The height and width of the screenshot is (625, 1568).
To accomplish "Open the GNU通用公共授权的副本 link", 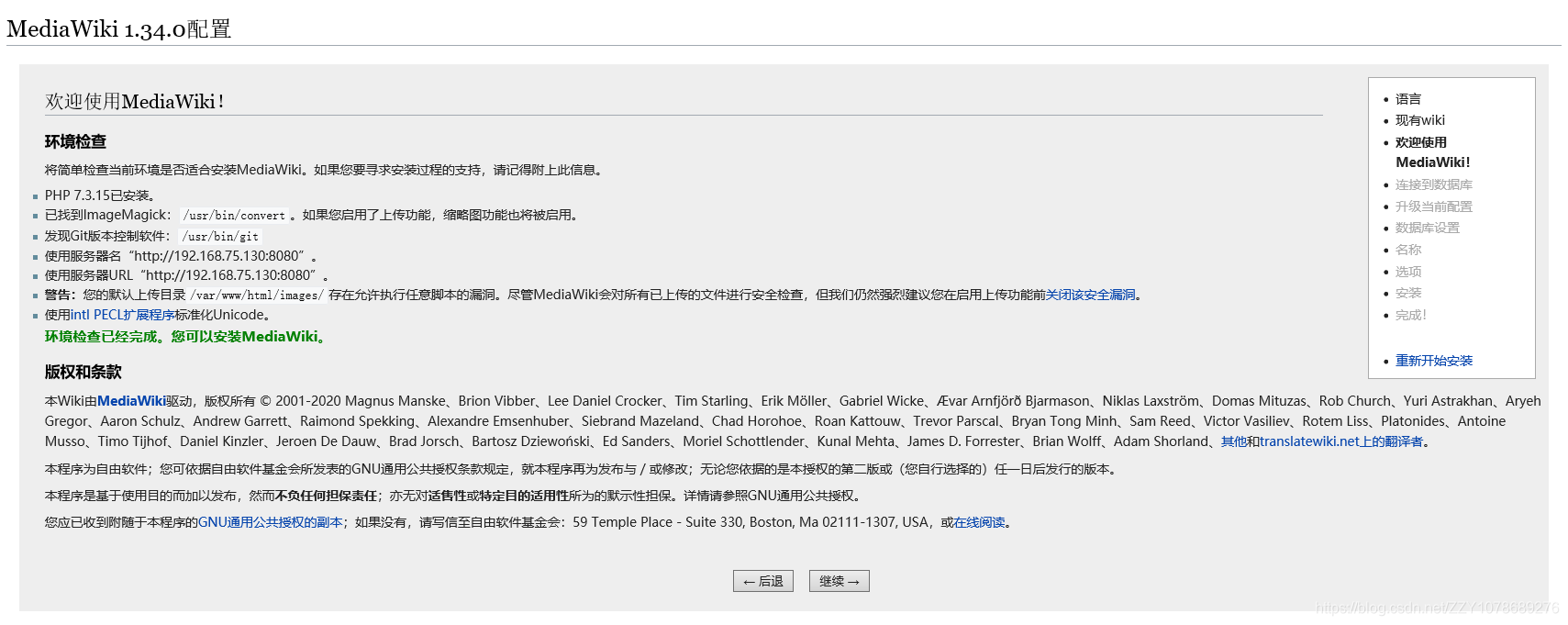I will pyautogui.click(x=271, y=522).
